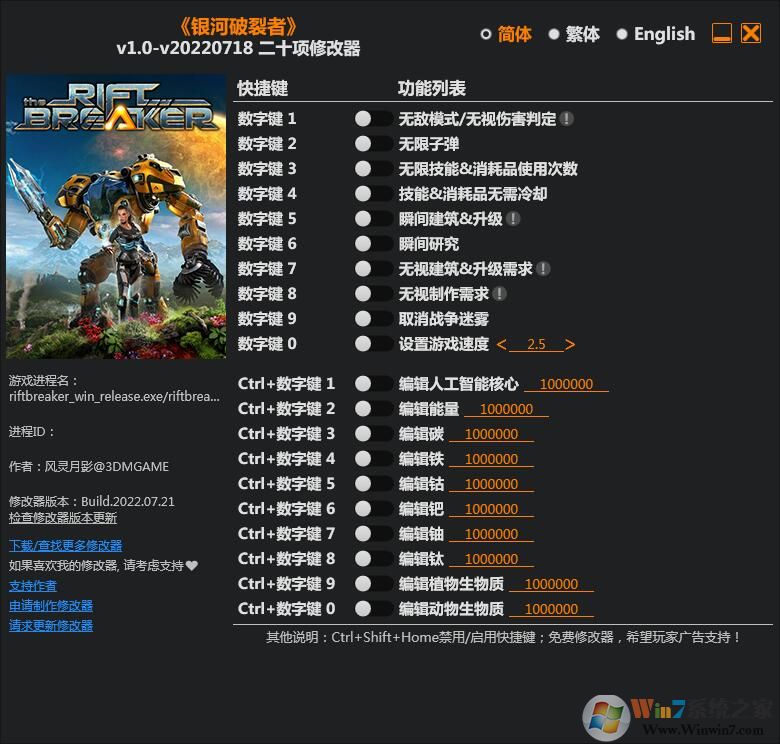Switch language to 繁体
The width and height of the screenshot is (780, 744).
point(574,34)
